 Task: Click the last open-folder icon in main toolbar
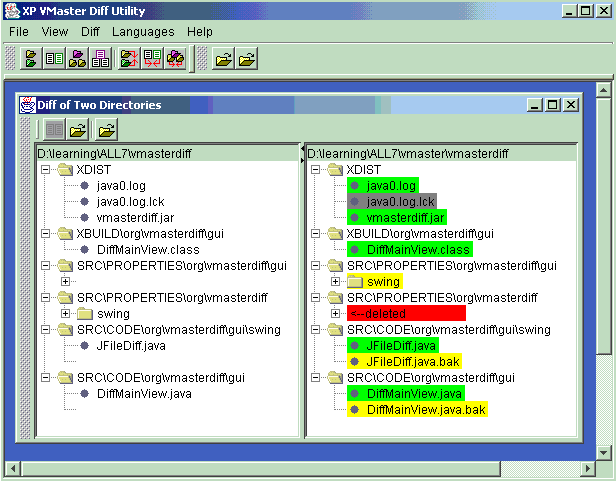coord(246,59)
